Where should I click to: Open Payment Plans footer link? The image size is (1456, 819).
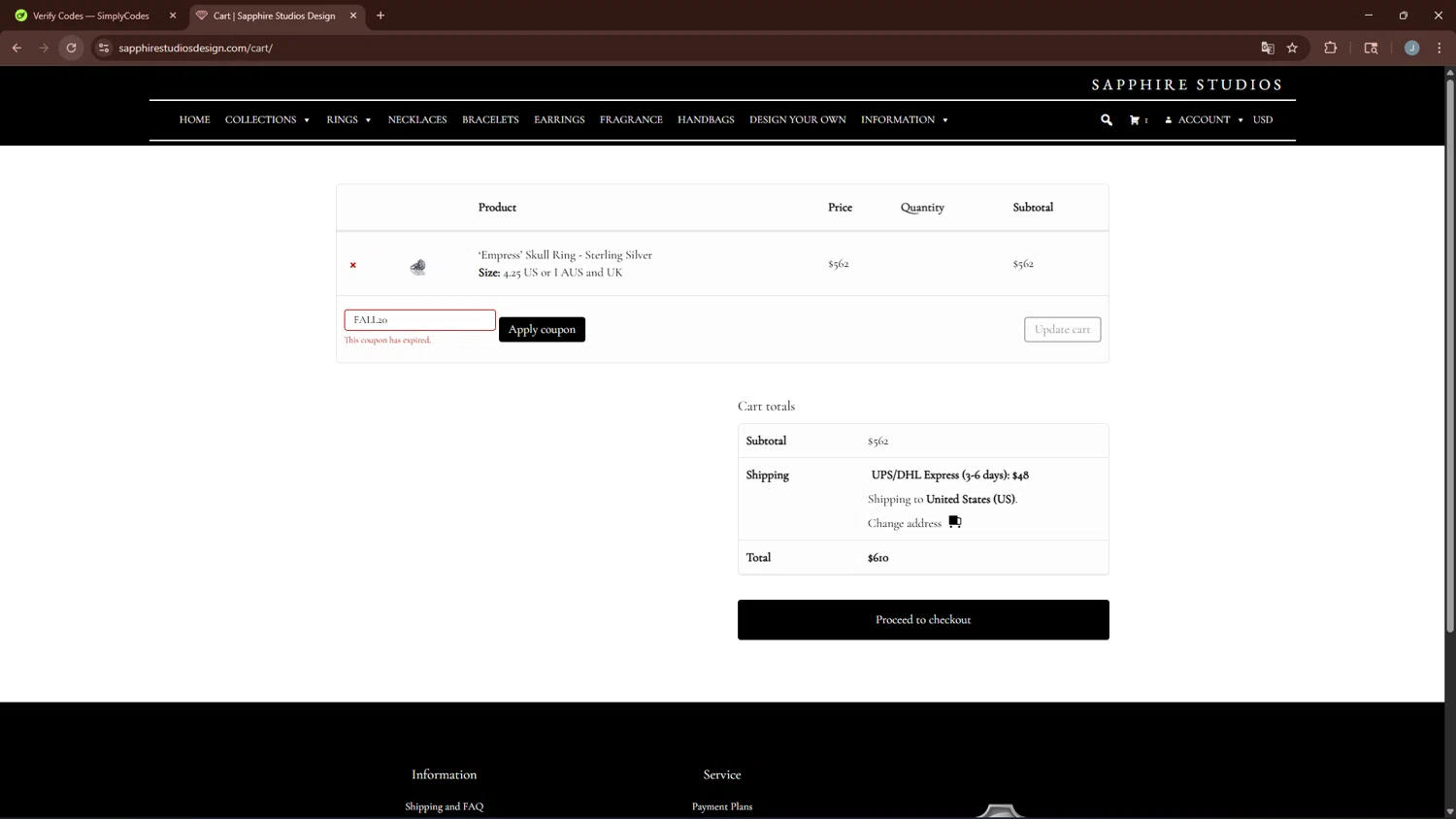point(722,806)
